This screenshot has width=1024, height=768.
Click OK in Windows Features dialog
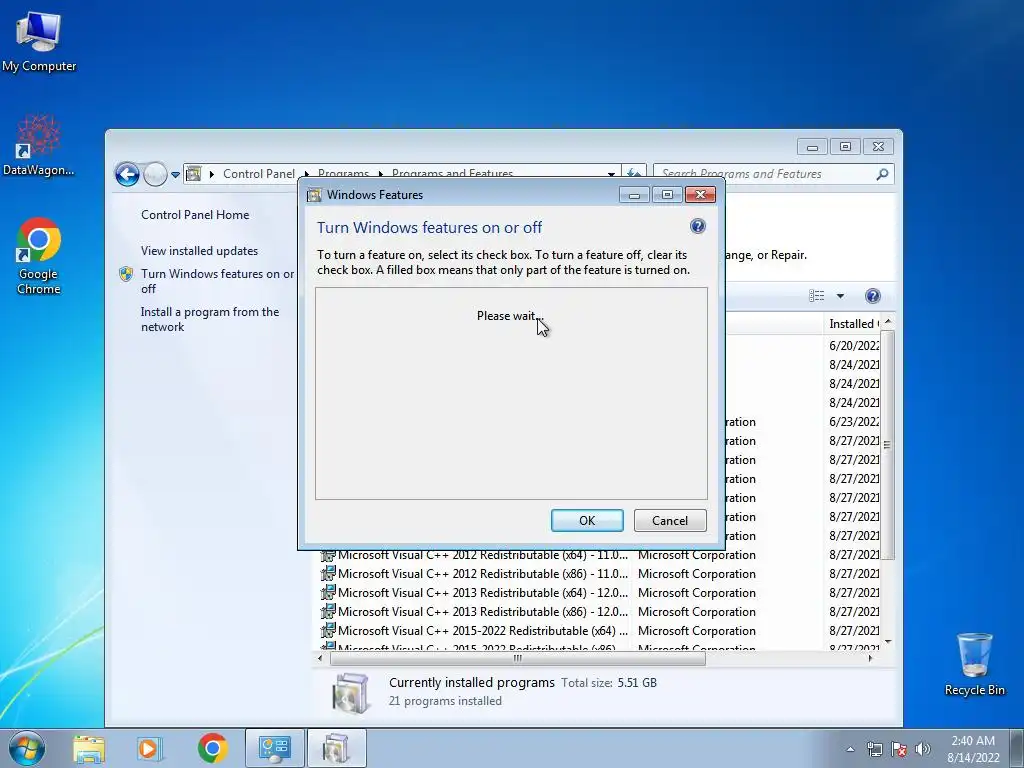(587, 520)
